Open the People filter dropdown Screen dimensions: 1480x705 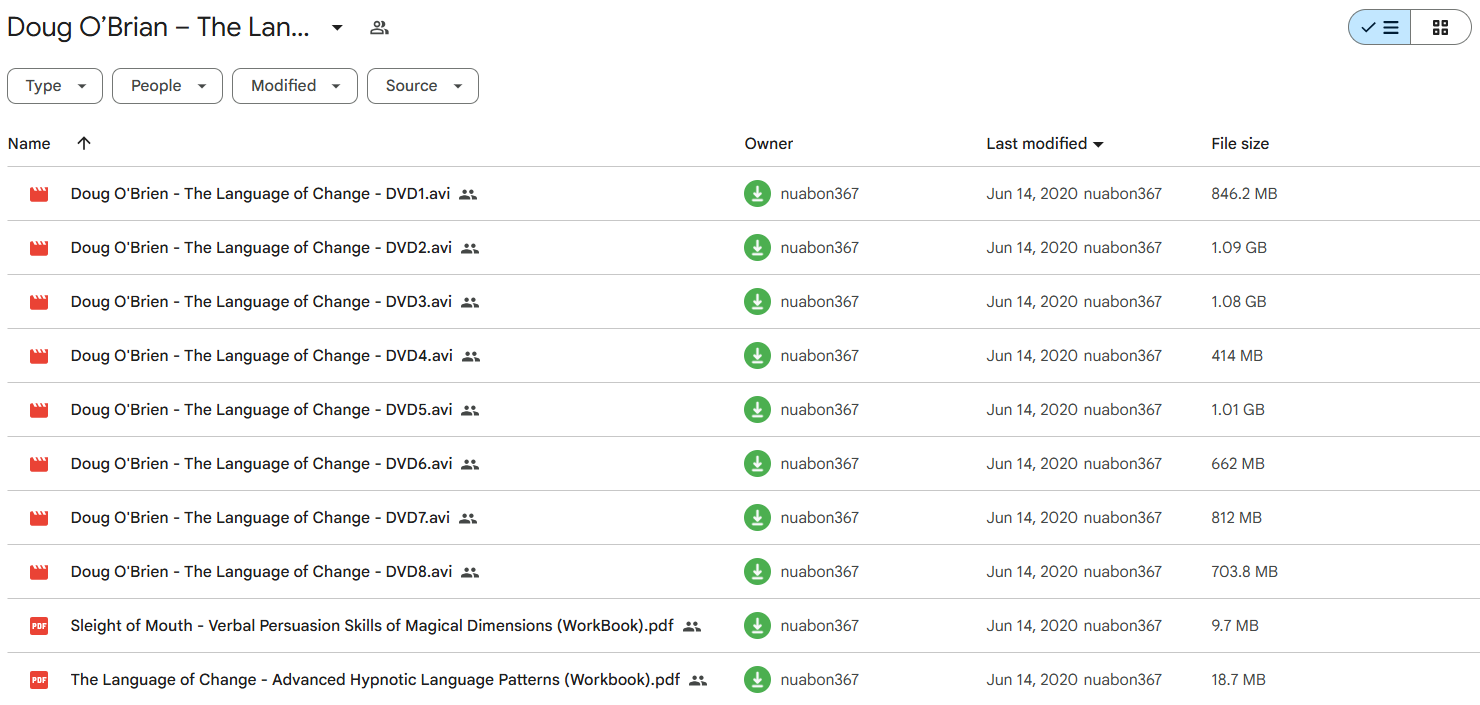click(167, 86)
